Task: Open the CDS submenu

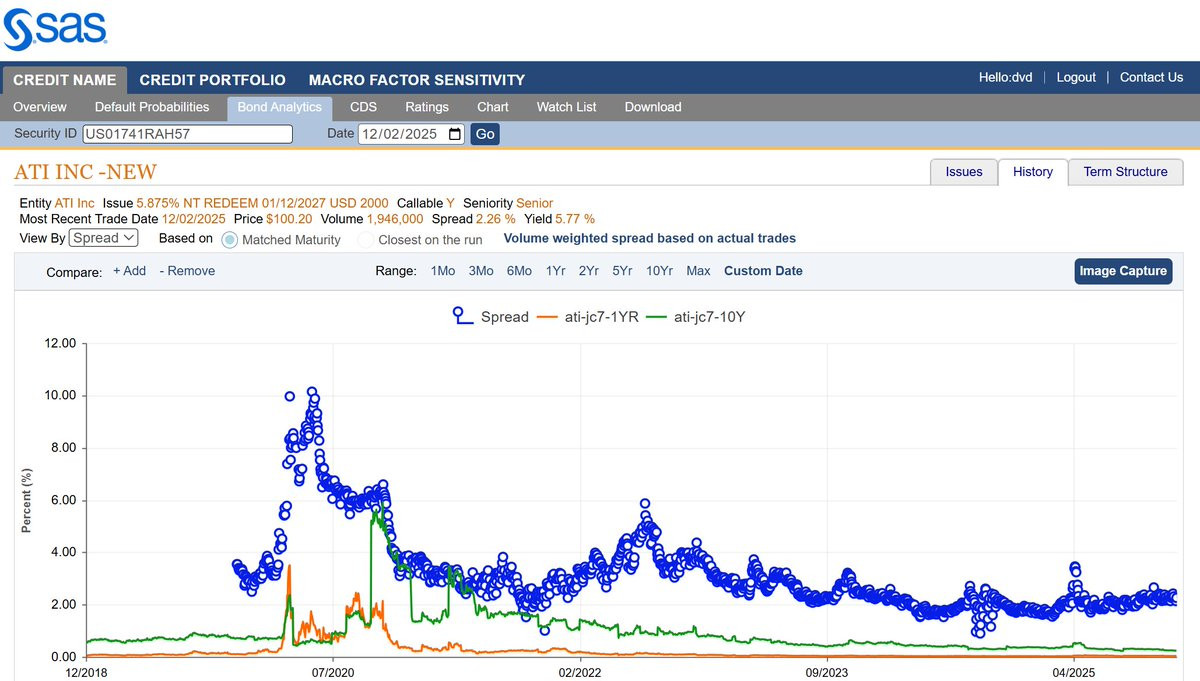Action: coord(363,107)
